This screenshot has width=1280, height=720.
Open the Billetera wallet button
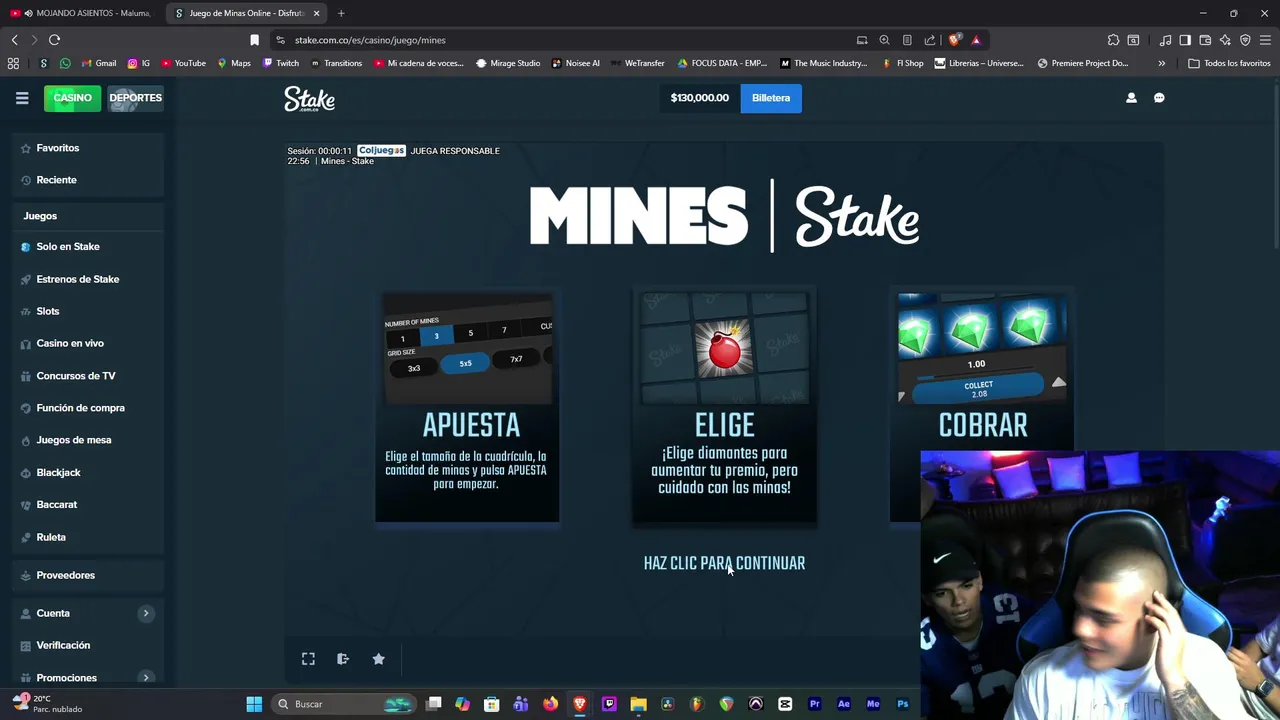pyautogui.click(x=771, y=98)
